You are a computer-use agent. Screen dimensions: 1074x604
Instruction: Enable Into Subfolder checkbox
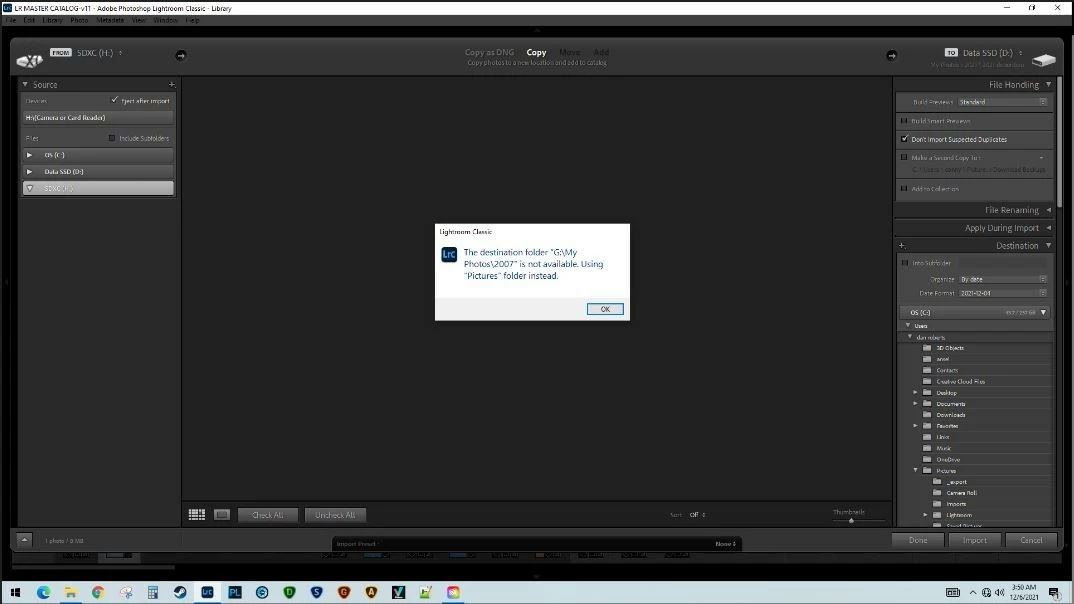[905, 263]
